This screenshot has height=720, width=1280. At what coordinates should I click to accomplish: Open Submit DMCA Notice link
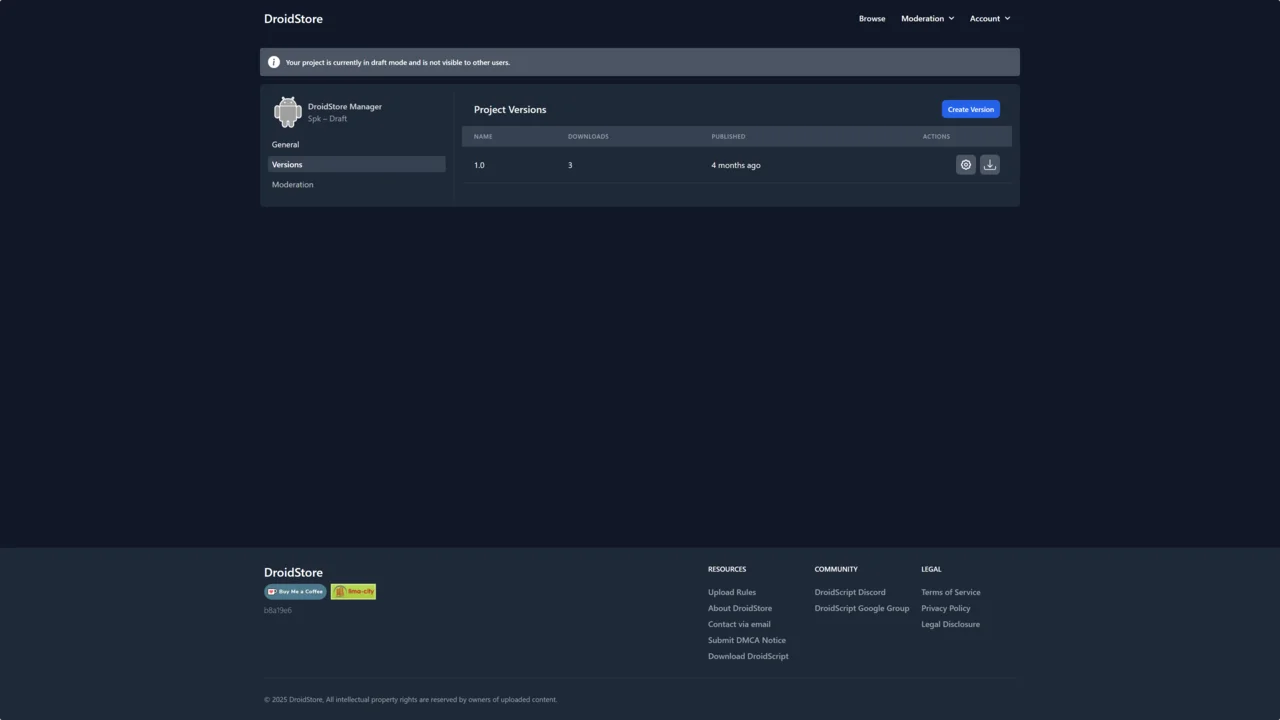747,640
